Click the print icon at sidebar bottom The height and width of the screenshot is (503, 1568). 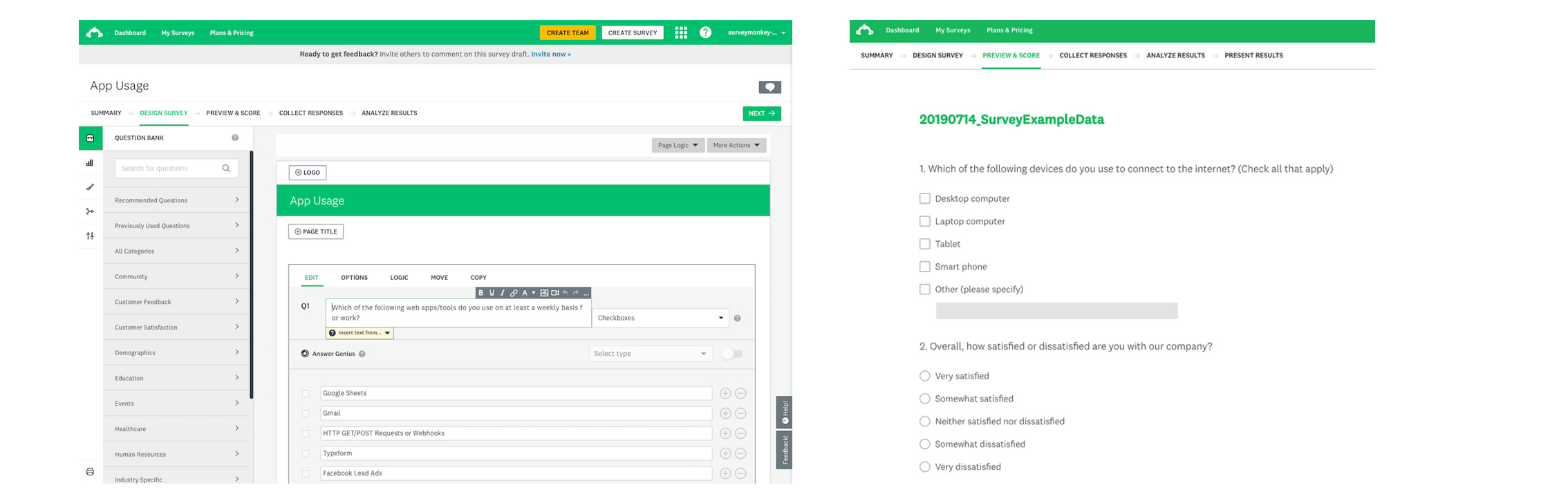[x=90, y=472]
